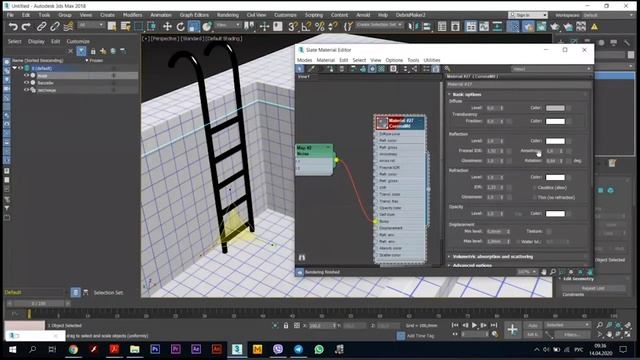Toggle the 3D Snaps button

[293, 27]
